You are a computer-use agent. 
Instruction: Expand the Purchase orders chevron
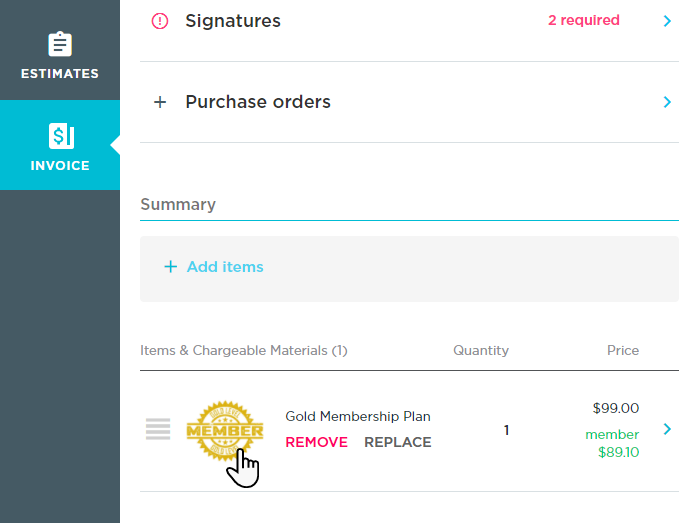point(667,102)
